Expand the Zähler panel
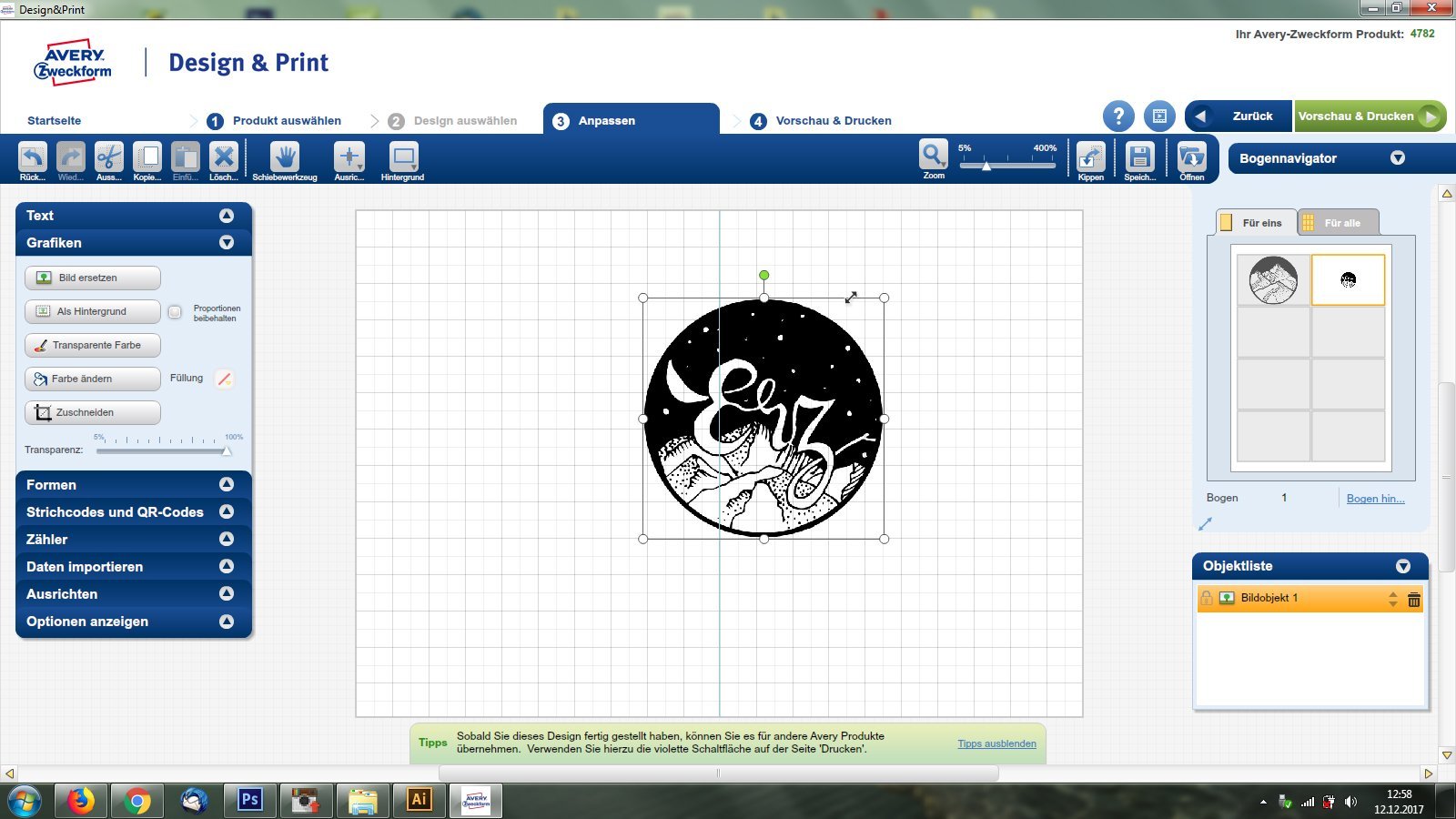The image size is (1456, 819). 227,539
